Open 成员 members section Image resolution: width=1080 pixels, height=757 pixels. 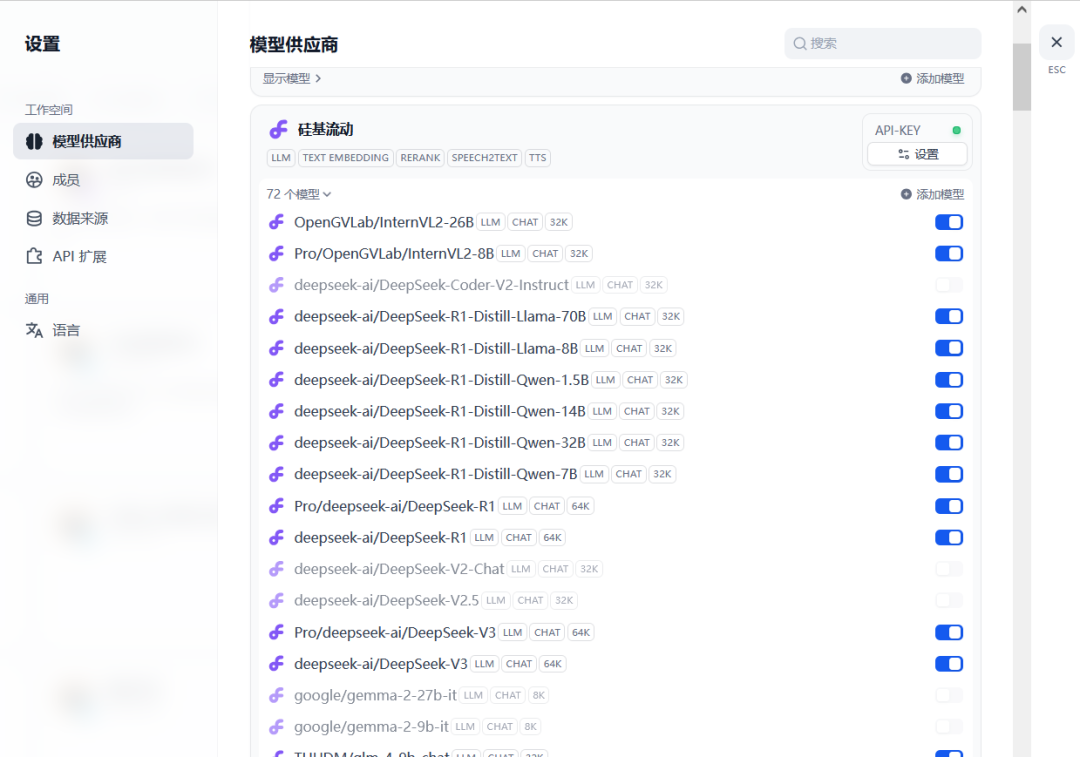coord(103,180)
